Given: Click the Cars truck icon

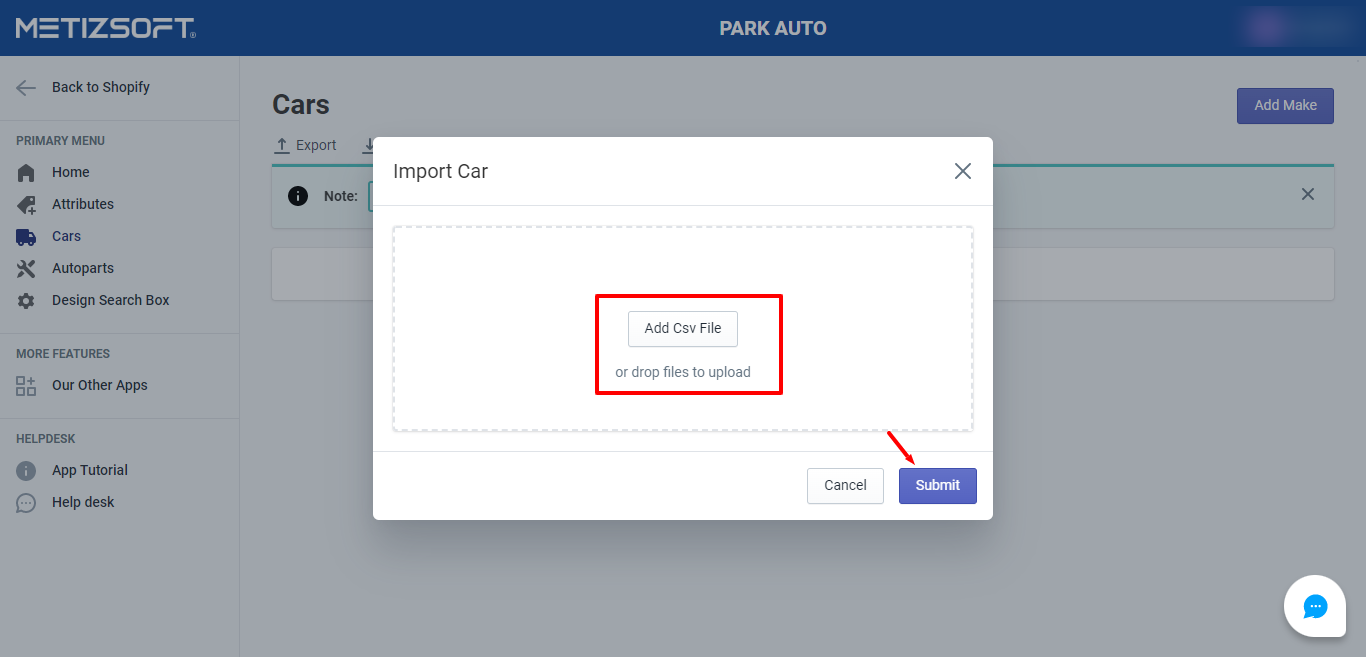Looking at the screenshot, I should pos(26,237).
